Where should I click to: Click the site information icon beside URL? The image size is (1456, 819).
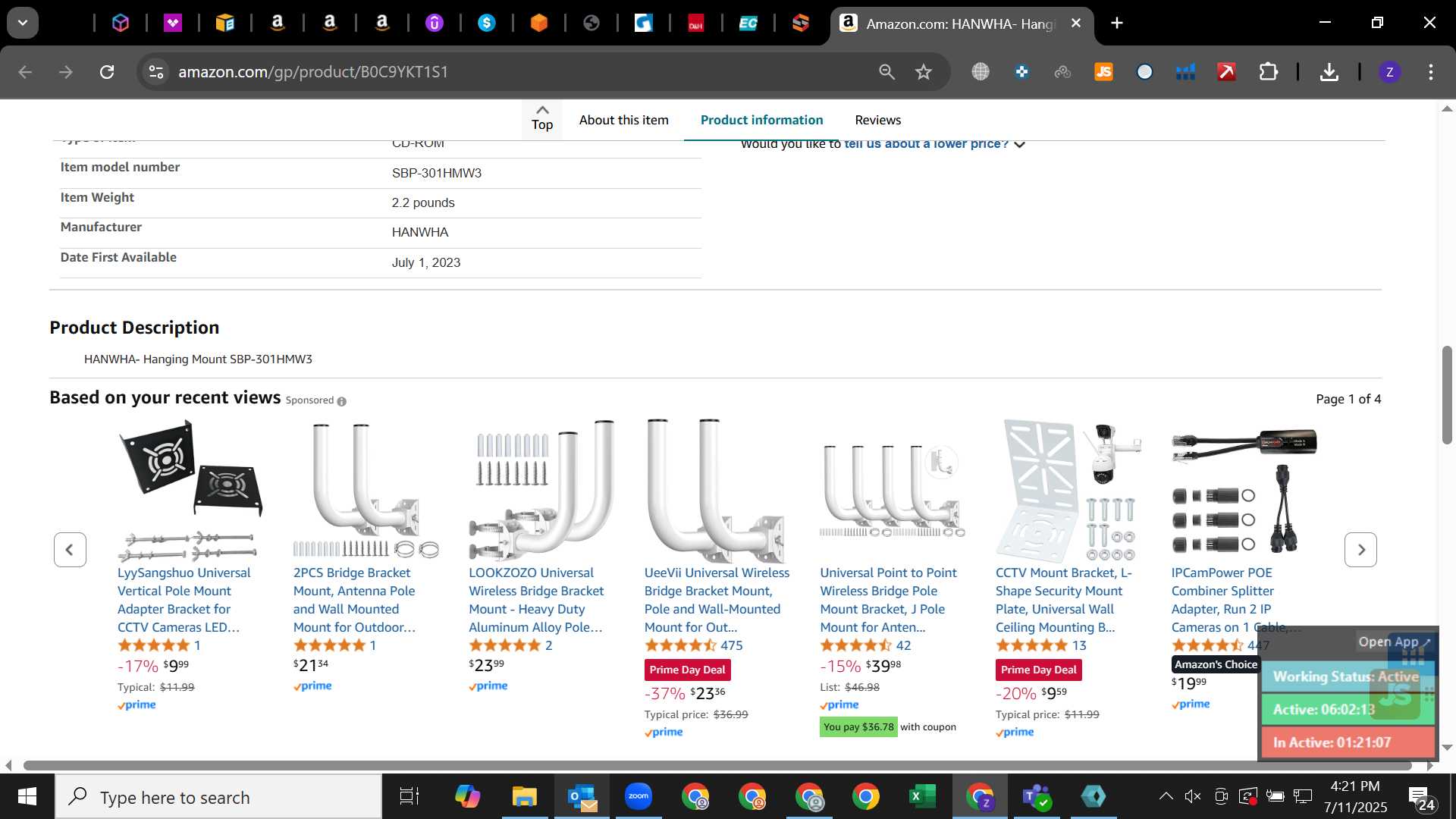pyautogui.click(x=156, y=72)
